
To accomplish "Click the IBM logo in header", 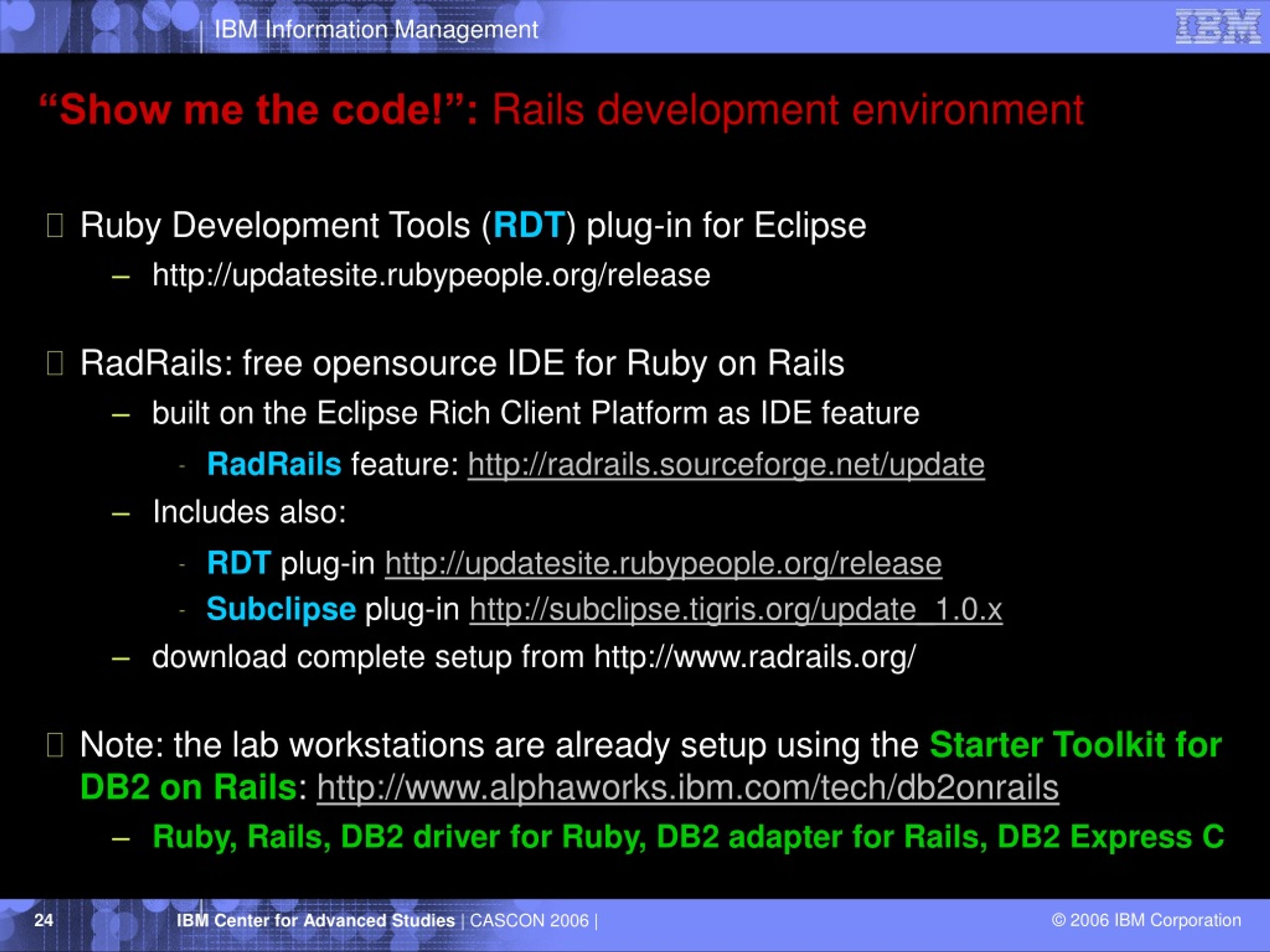I will pos(1218,26).
